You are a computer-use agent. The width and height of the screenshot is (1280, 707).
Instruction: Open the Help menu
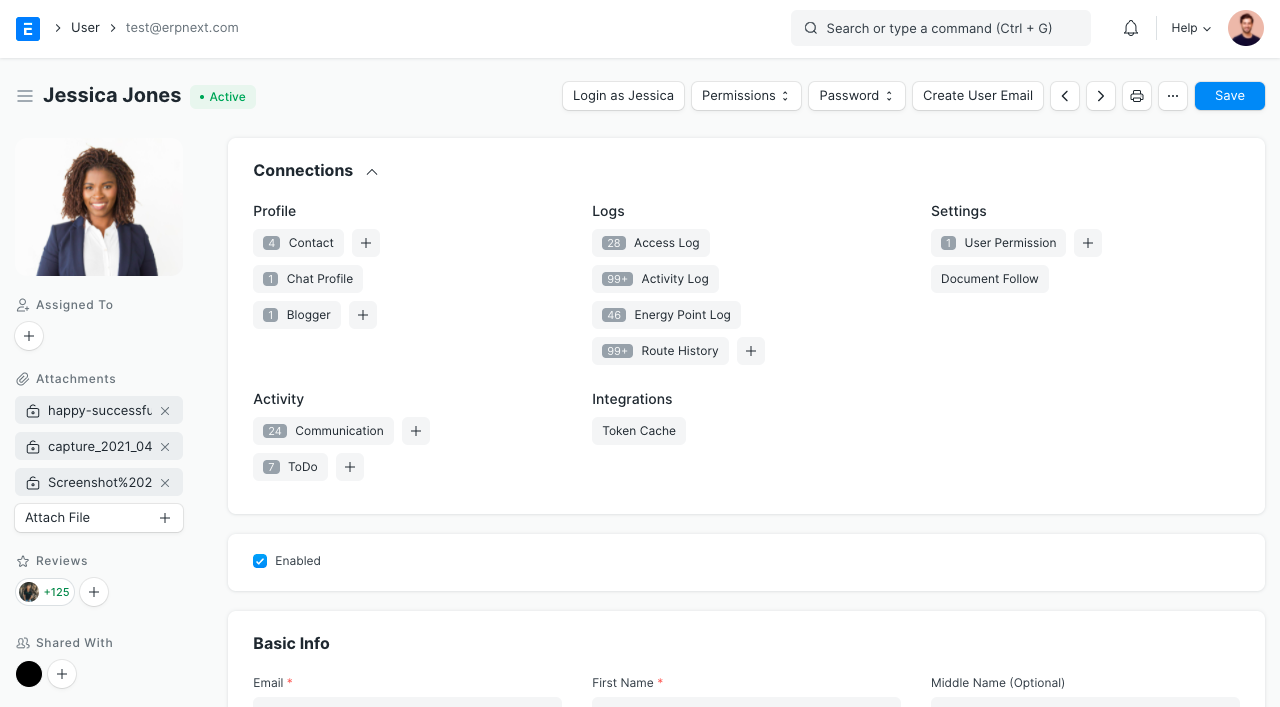pos(1189,28)
